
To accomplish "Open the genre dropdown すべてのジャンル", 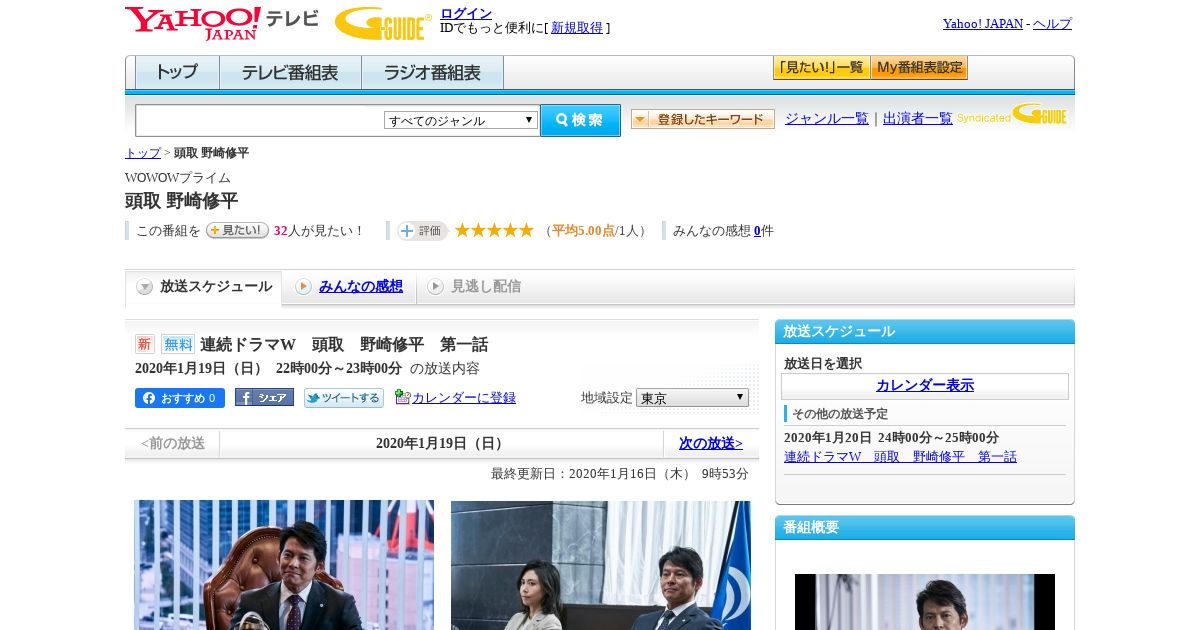I will [461, 120].
